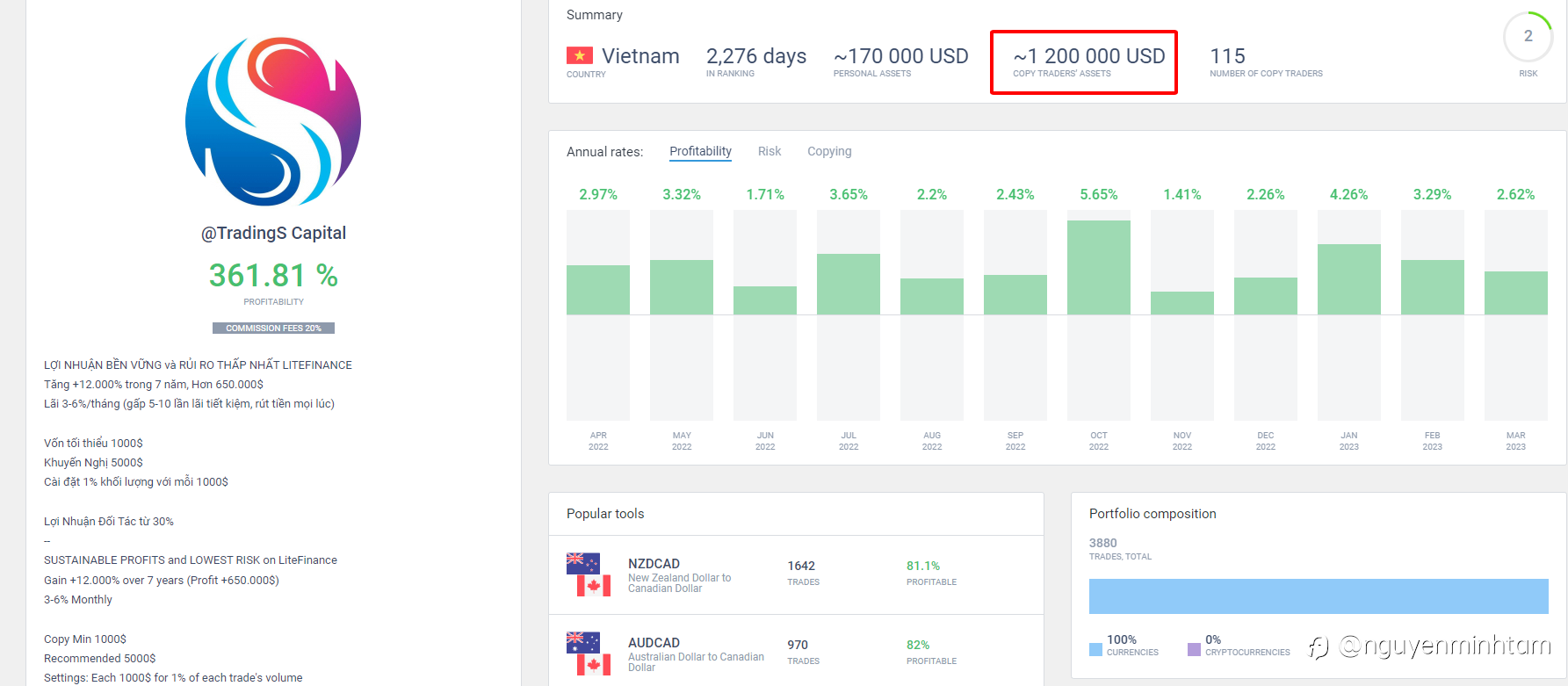Click the Summary heading
Screen dimensions: 1568x686
(x=594, y=15)
